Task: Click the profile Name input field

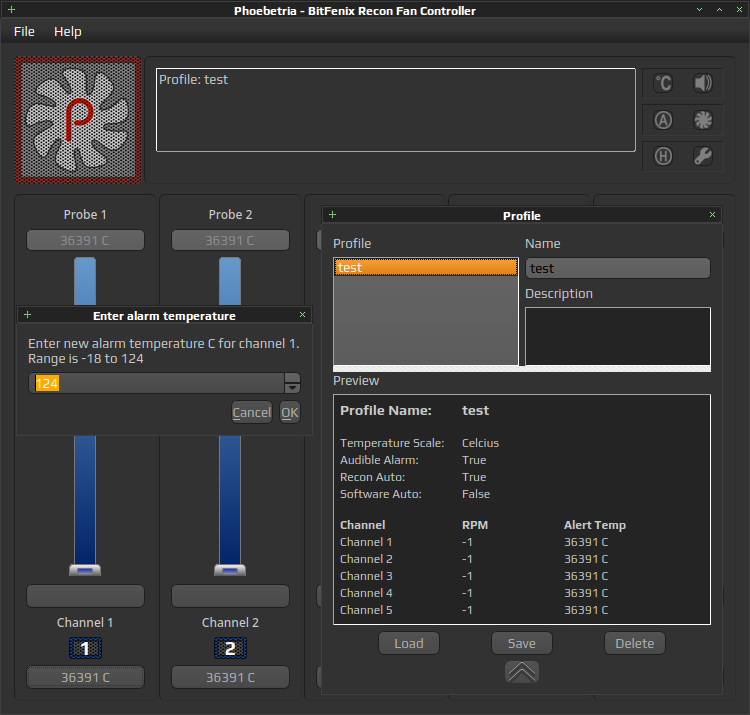Action: tap(618, 268)
